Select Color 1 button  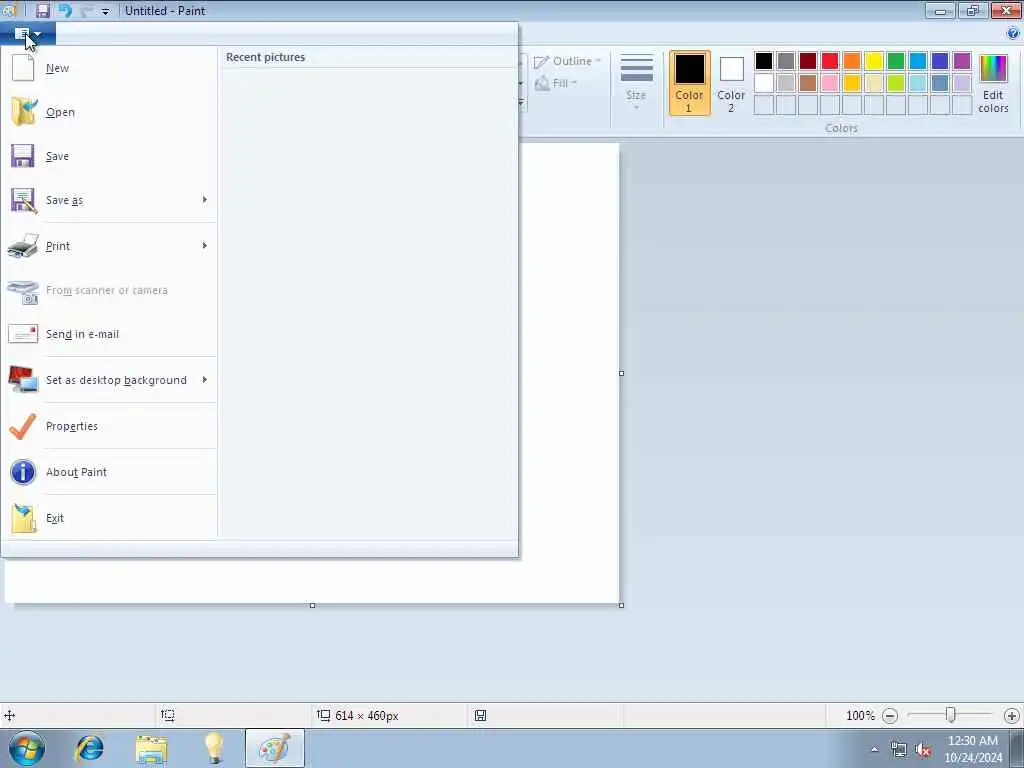(x=690, y=83)
